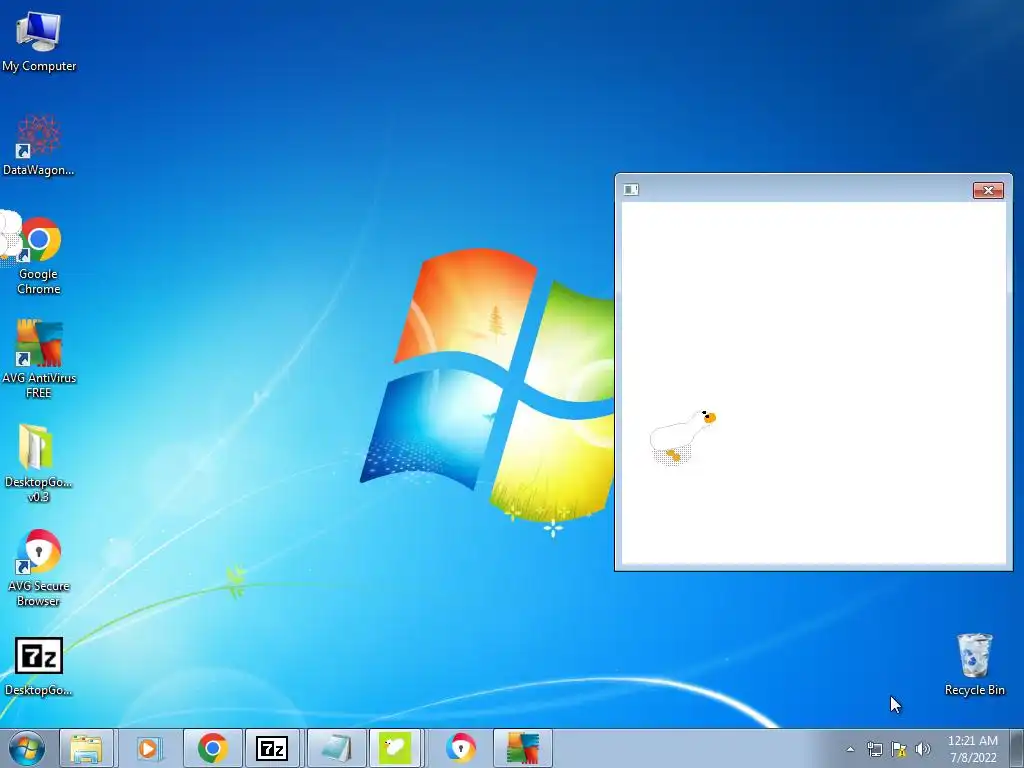
Task: Open the network status tray icon
Action: [x=874, y=749]
